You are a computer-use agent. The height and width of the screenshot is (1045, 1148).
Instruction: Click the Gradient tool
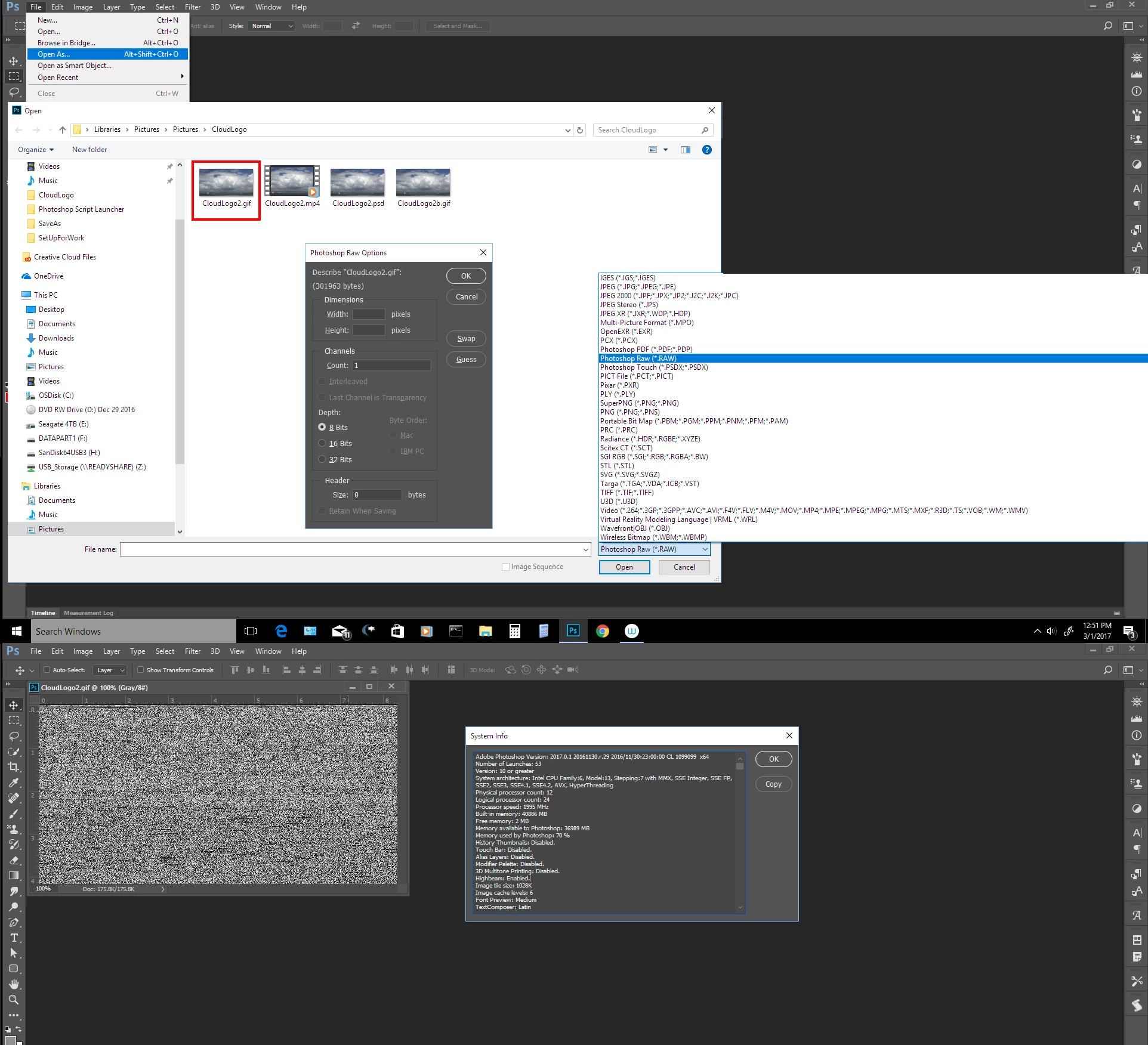pyautogui.click(x=14, y=875)
